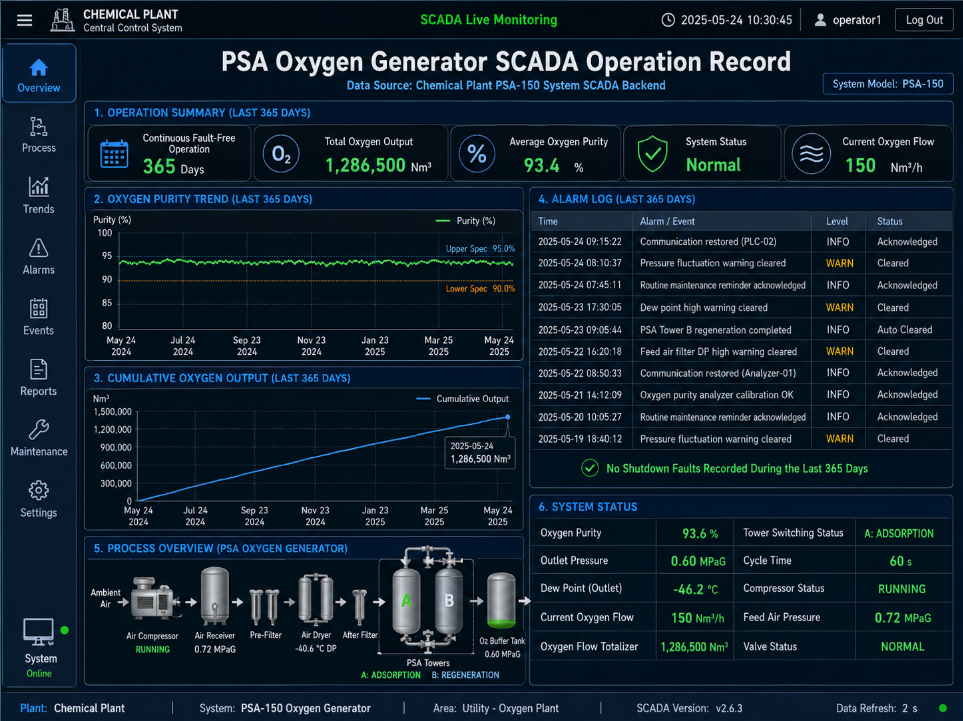Screen dimensions: 963x721
Task: Click the Feed Air Pressure 0.72 MPaG value
Action: [903, 618]
